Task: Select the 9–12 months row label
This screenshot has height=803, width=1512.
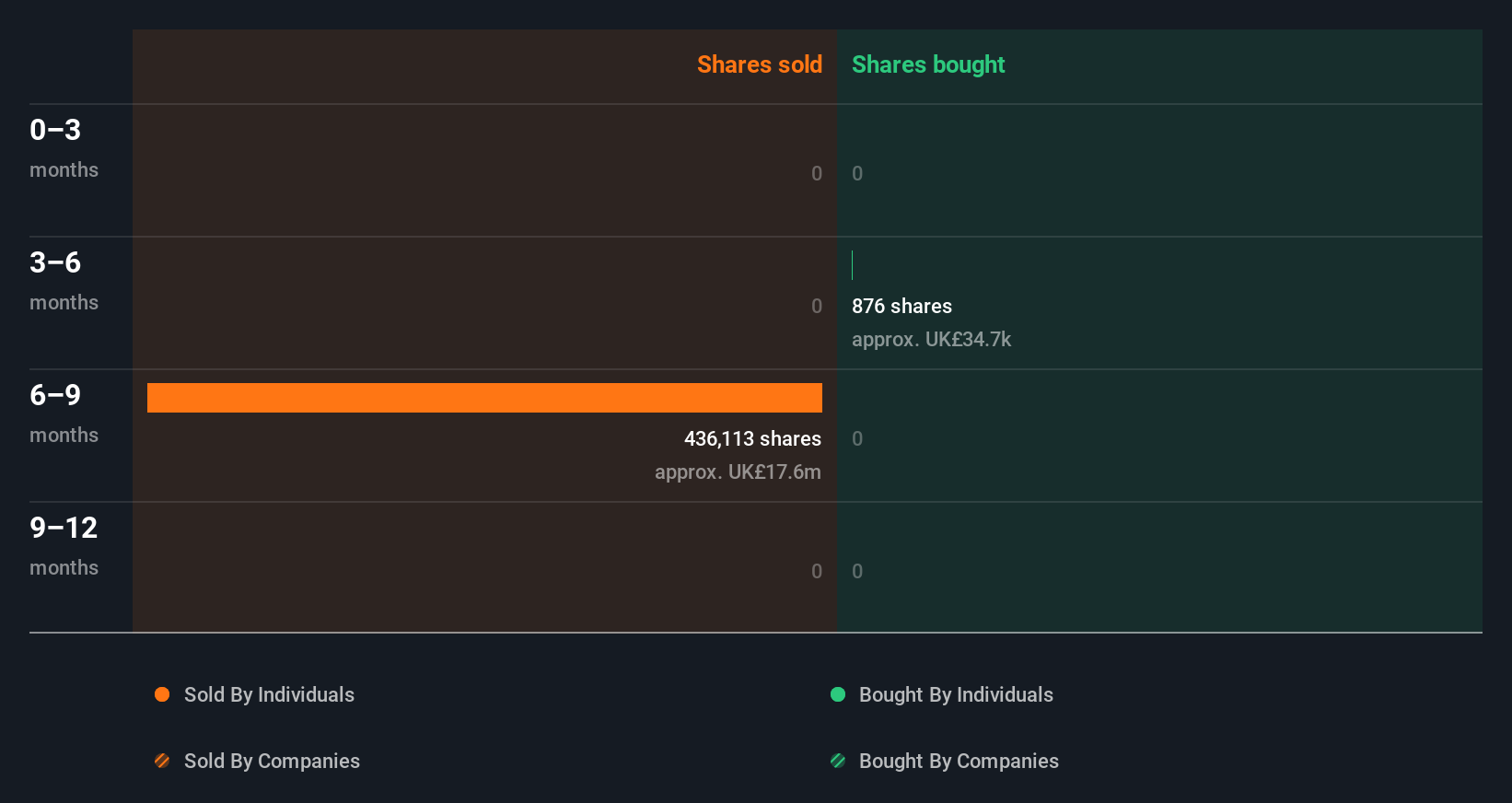Action: click(x=64, y=545)
